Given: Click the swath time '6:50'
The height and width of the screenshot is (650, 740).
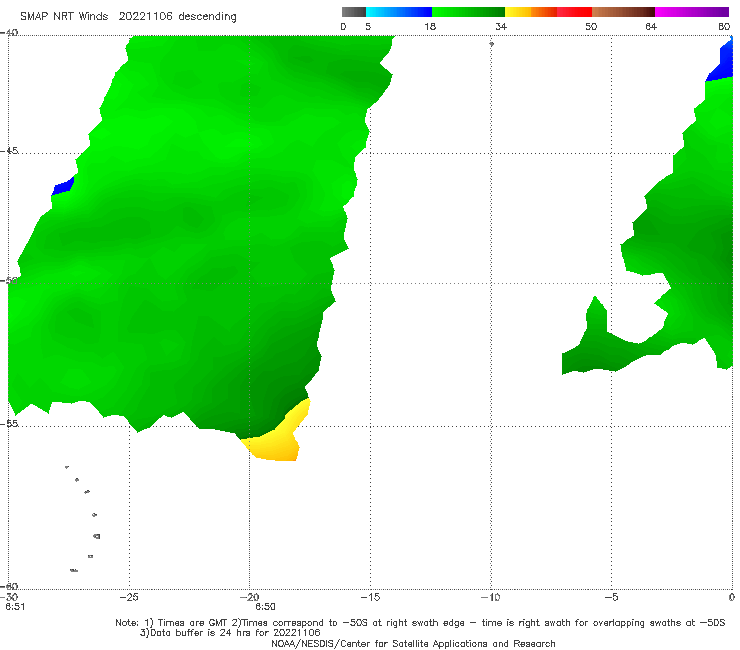Looking at the screenshot, I should pos(265,607).
